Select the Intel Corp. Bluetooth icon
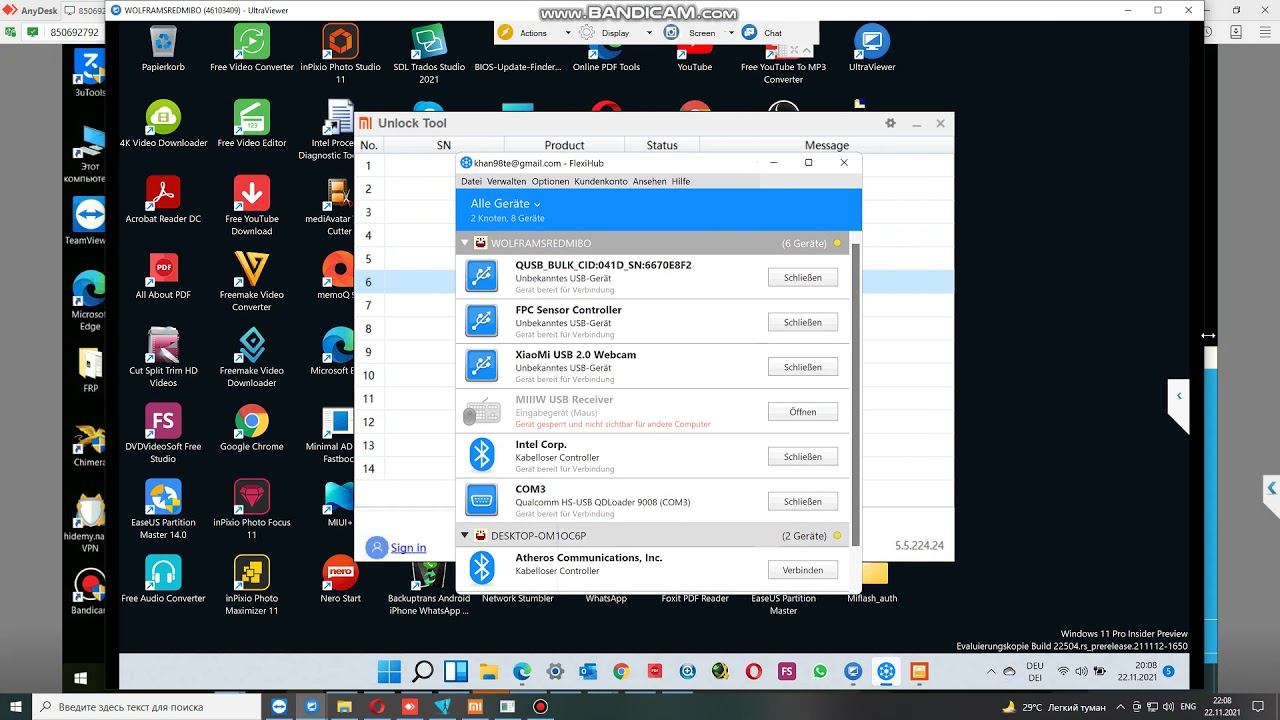 [x=482, y=456]
